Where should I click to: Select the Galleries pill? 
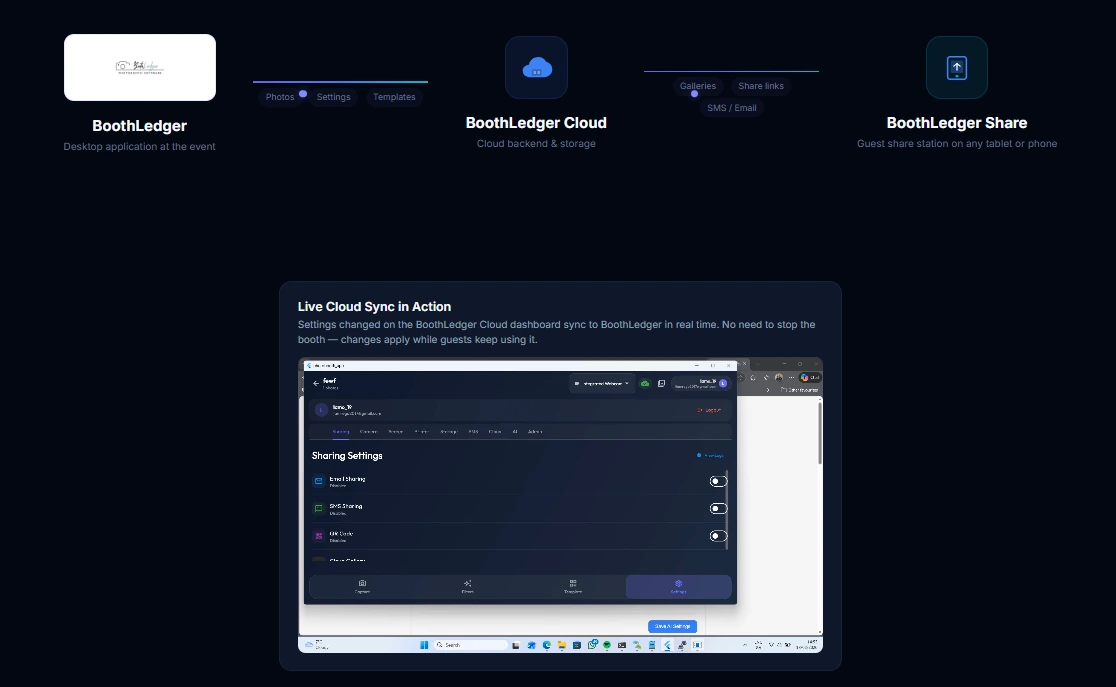698,86
